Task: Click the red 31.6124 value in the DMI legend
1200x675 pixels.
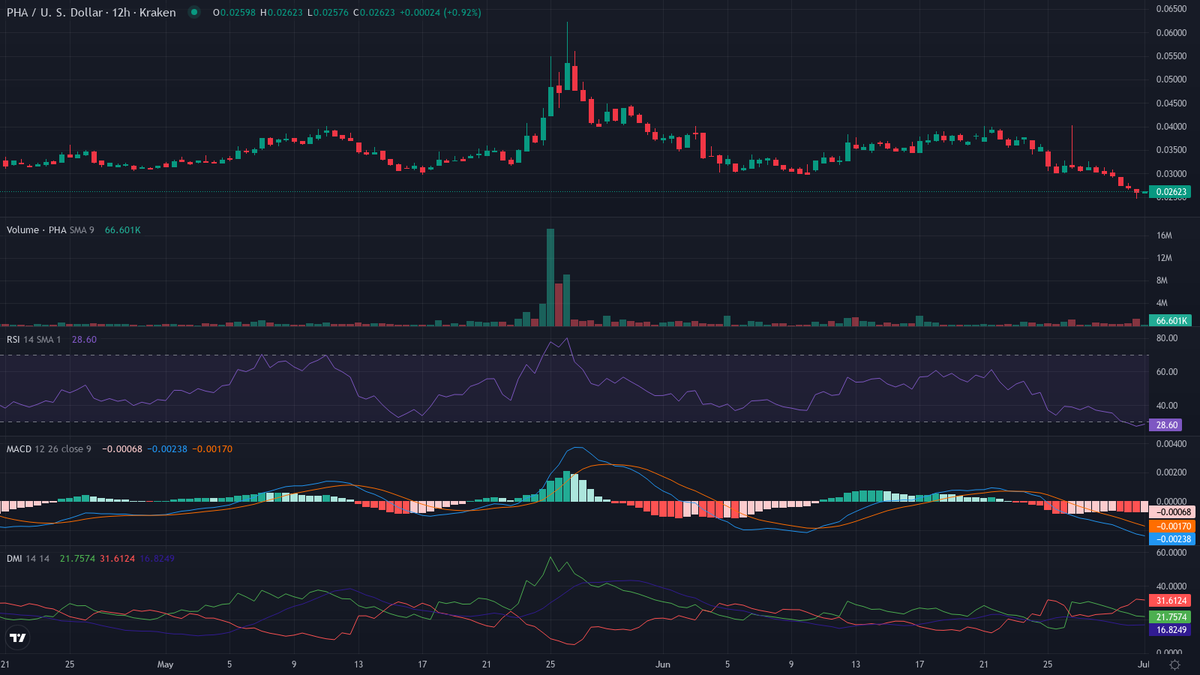Action: click(x=117, y=559)
